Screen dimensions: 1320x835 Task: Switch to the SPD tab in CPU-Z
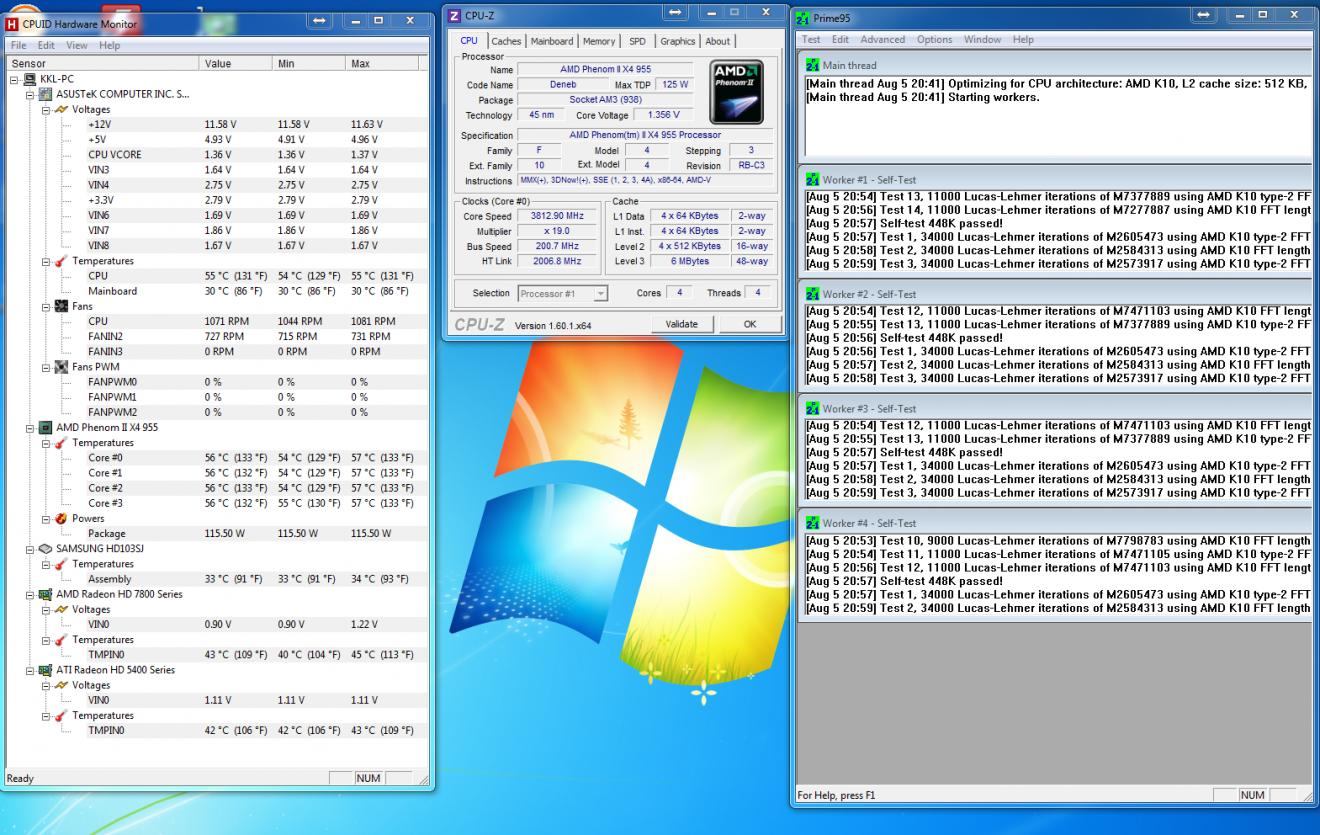(x=637, y=41)
